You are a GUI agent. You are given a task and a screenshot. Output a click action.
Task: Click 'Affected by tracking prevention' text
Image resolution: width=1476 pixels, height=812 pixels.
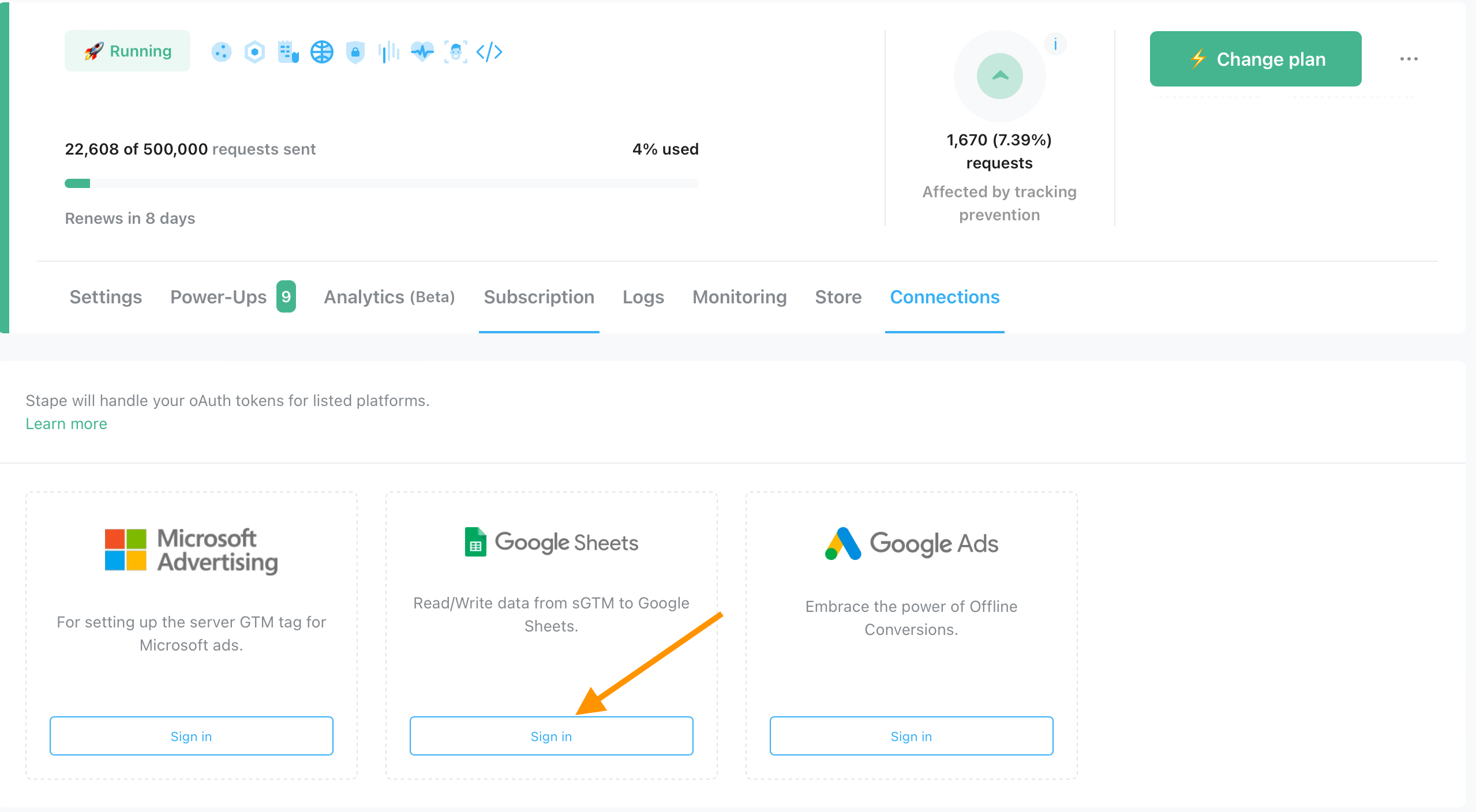pyautogui.click(x=999, y=203)
